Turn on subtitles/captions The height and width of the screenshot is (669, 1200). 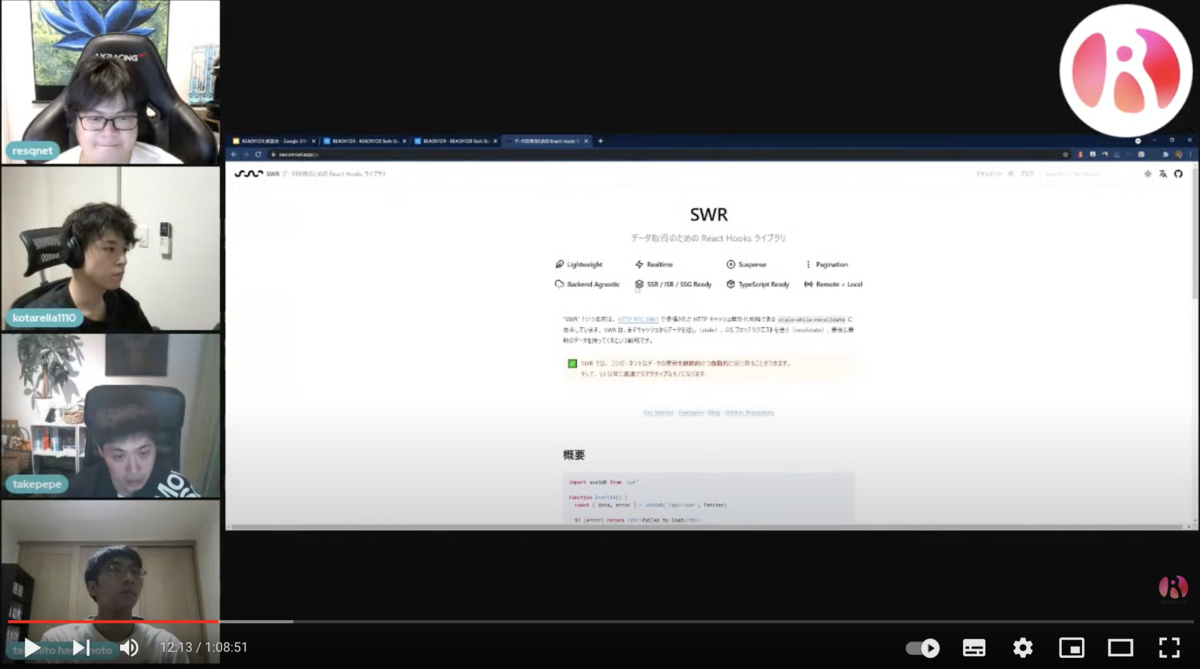click(974, 648)
